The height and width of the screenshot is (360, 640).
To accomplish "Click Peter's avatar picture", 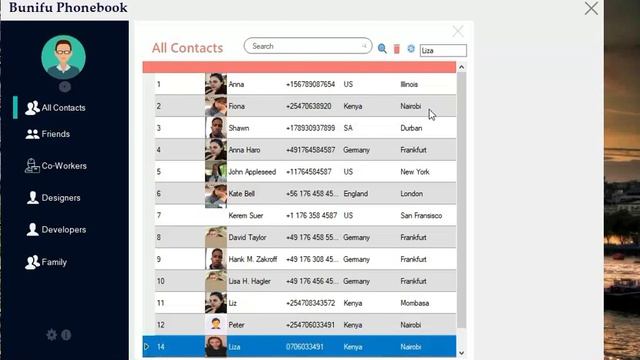I will (216, 325).
